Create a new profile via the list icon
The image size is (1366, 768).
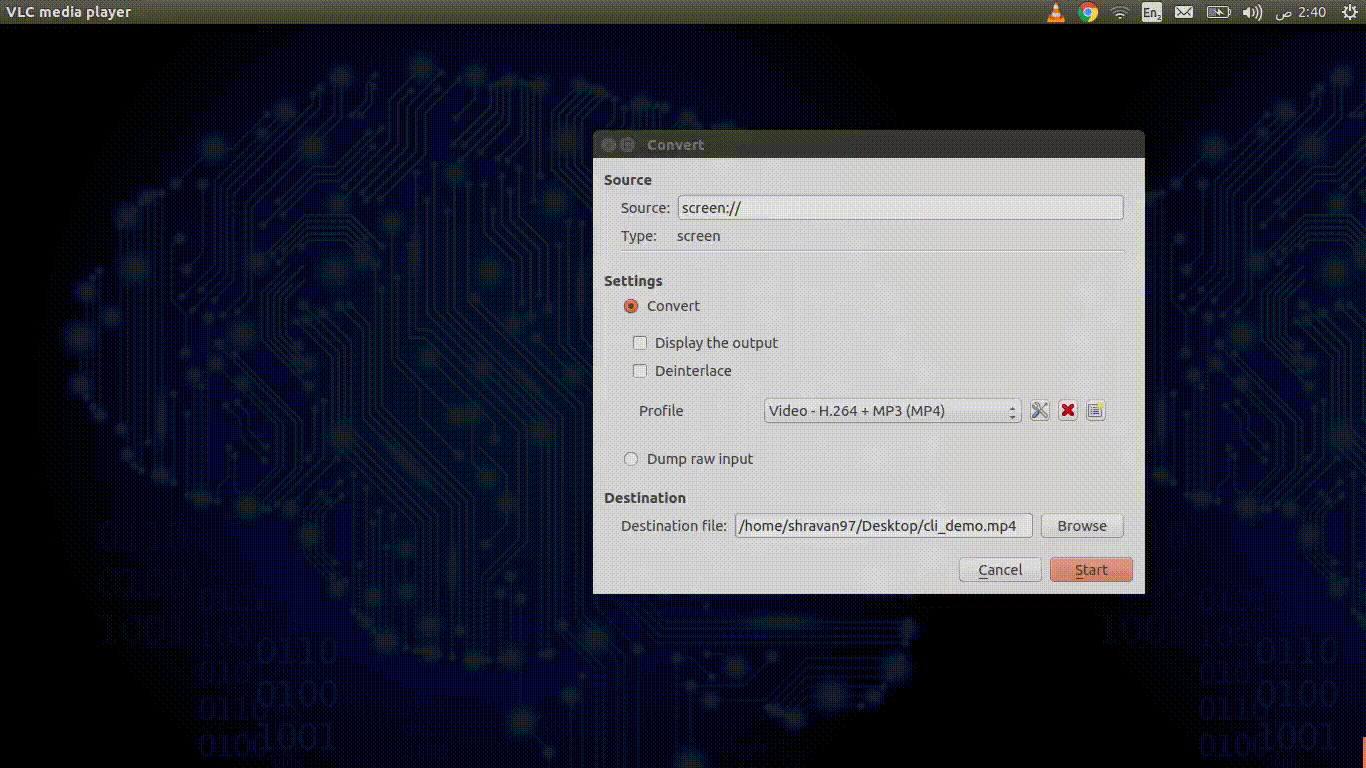(x=1096, y=411)
